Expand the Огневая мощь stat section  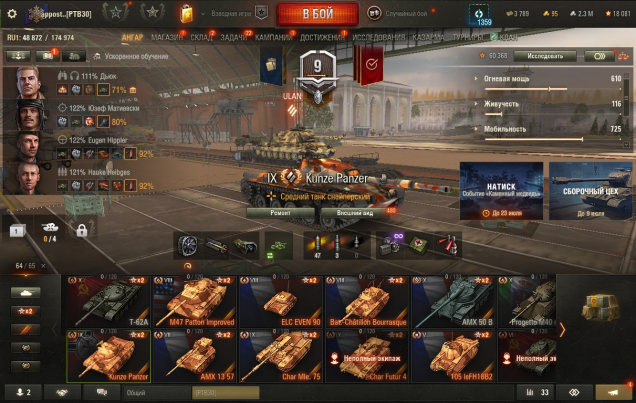tap(476, 79)
